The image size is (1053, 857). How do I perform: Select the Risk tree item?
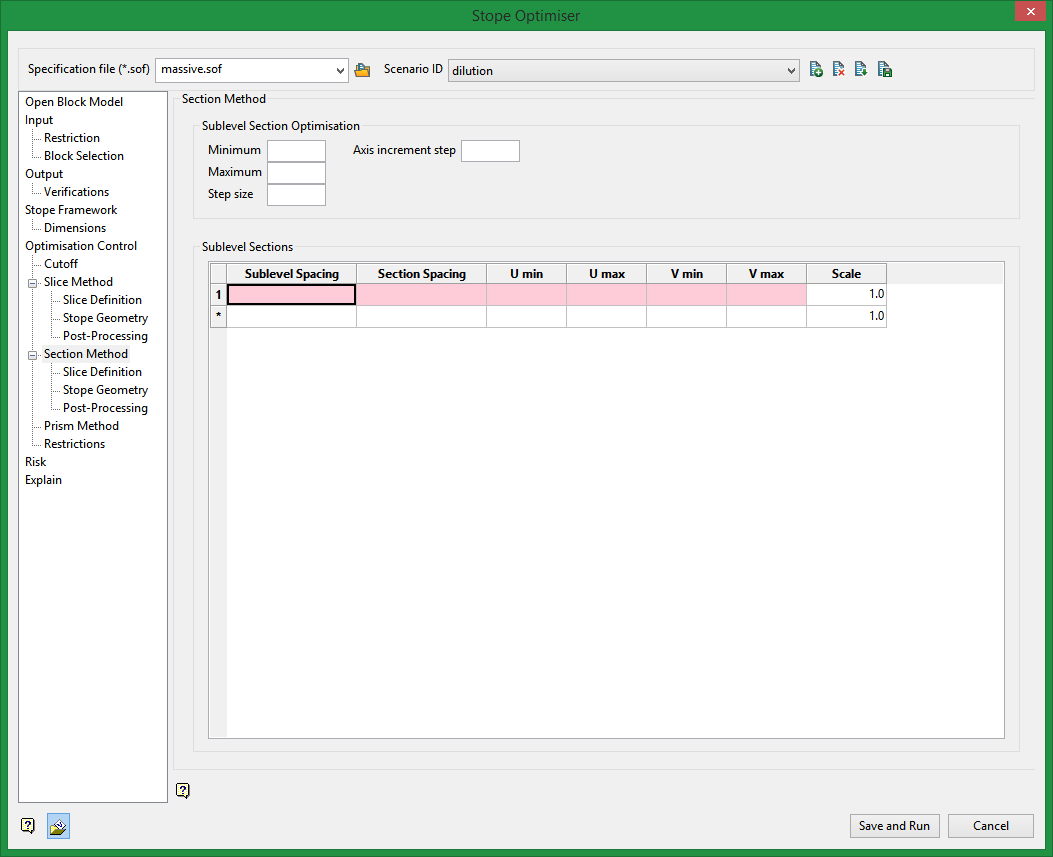pos(36,462)
